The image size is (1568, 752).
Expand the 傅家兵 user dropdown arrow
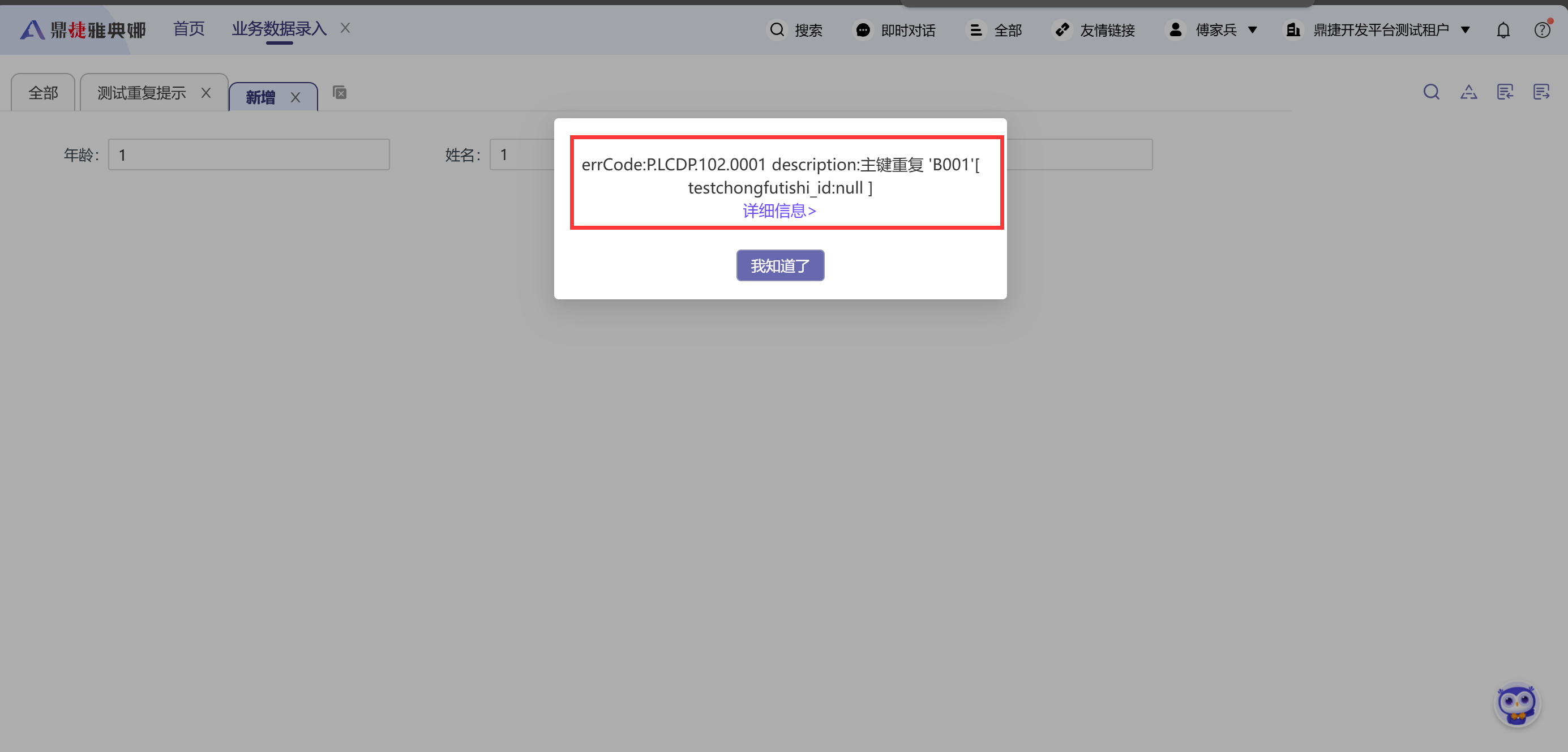[1253, 30]
